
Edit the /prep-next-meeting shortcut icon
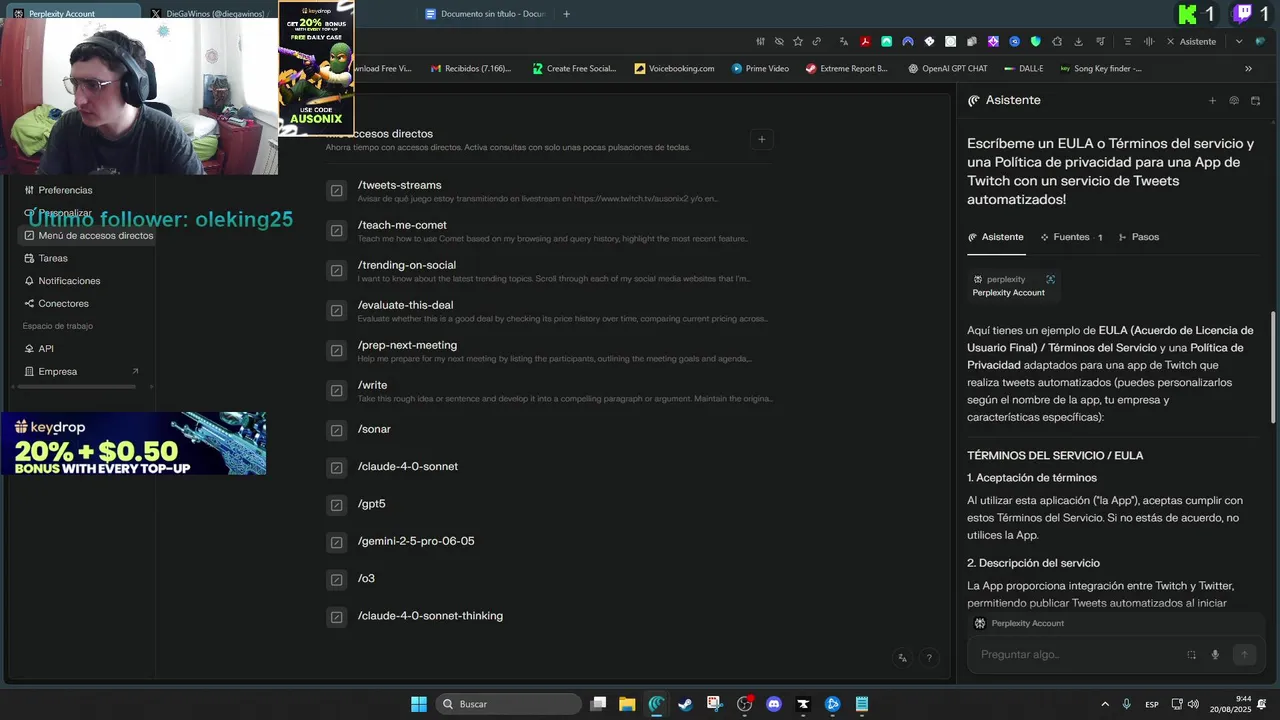coord(336,351)
